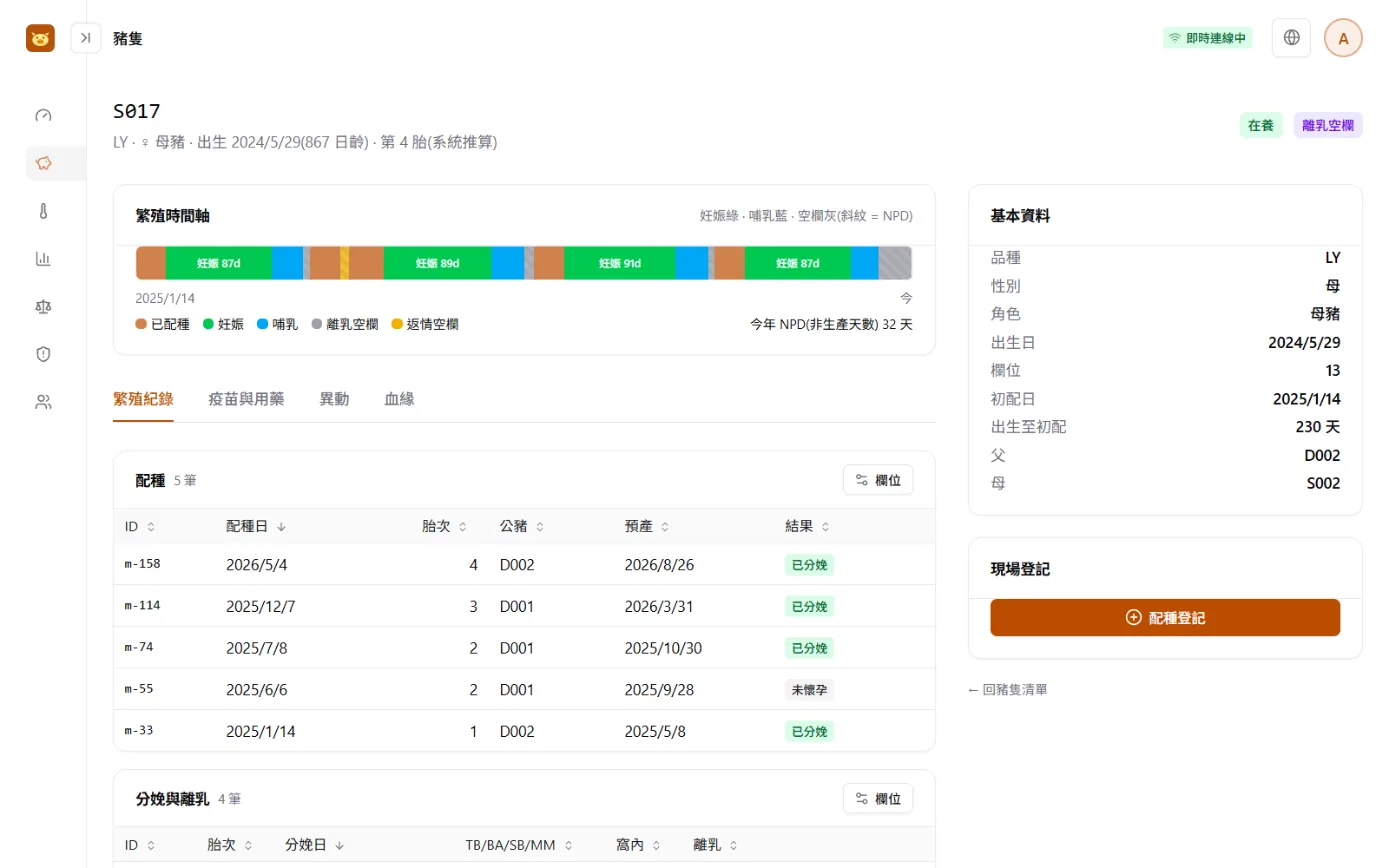Sort the 配種 table by 配種日
This screenshot has height=868, width=1388.
[x=256, y=526]
